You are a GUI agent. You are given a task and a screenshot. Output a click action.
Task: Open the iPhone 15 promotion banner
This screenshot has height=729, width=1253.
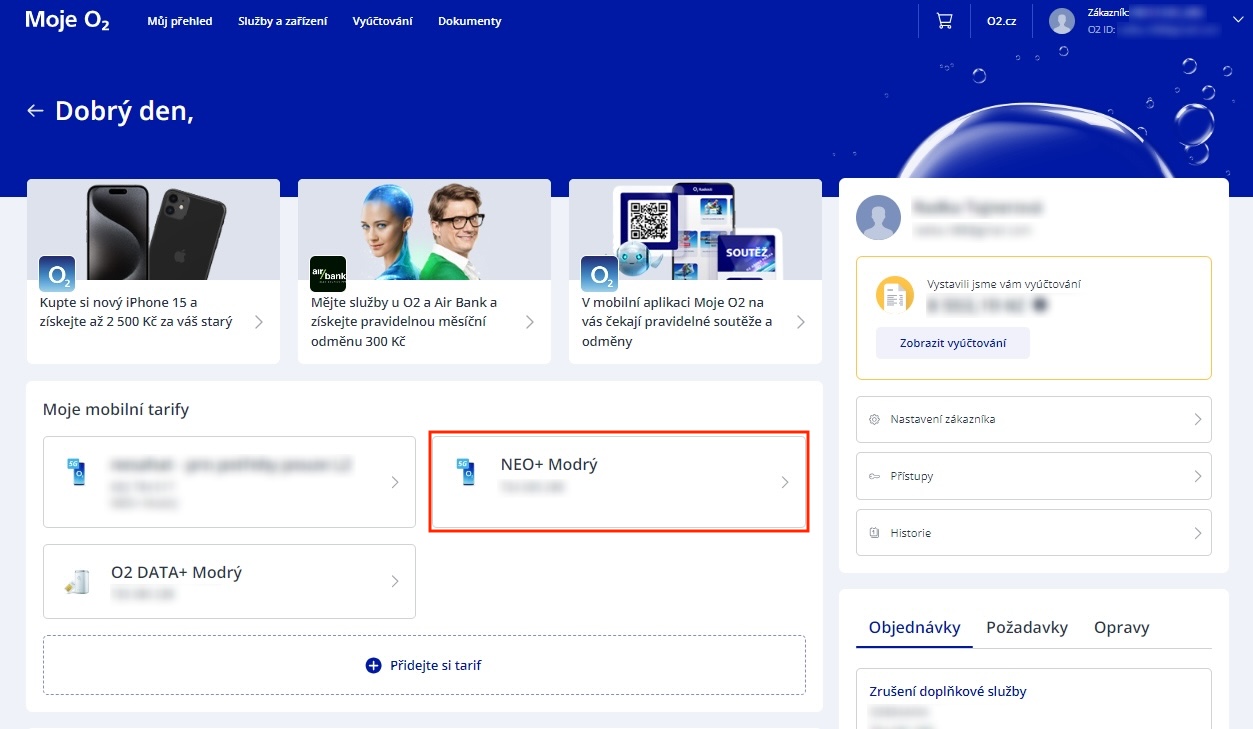[152, 270]
